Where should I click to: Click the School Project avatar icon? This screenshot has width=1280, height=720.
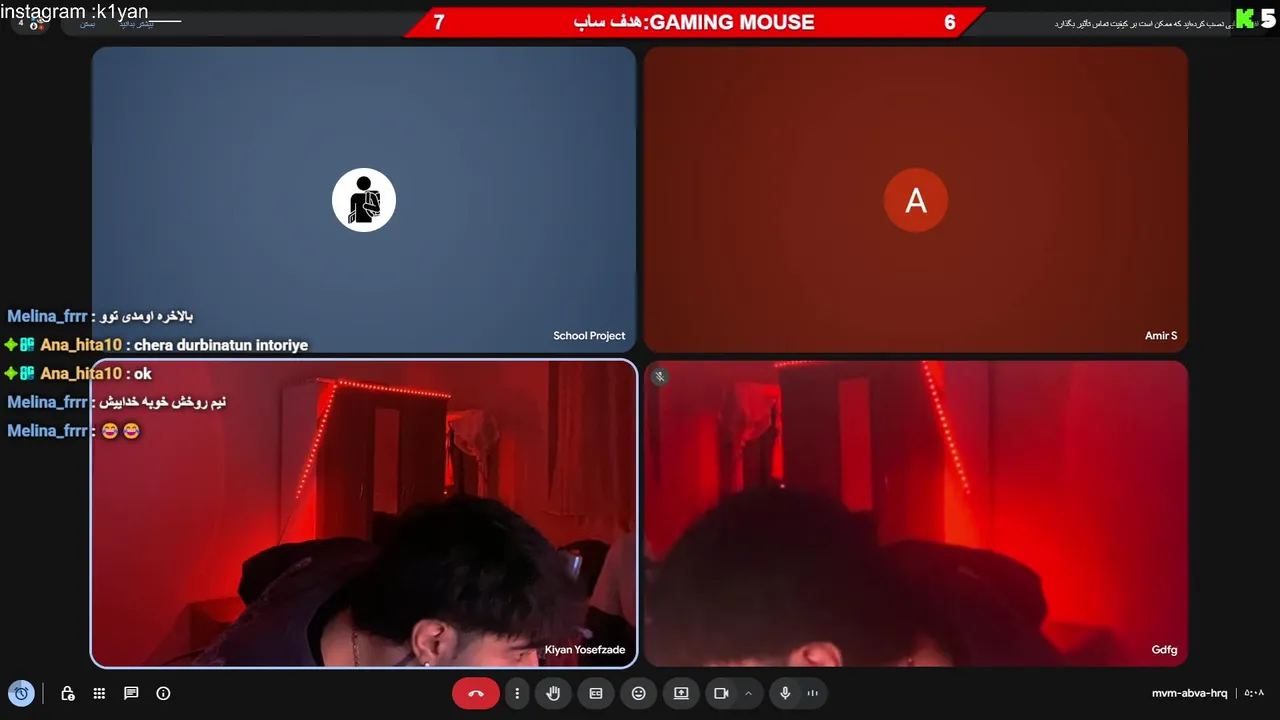click(364, 200)
